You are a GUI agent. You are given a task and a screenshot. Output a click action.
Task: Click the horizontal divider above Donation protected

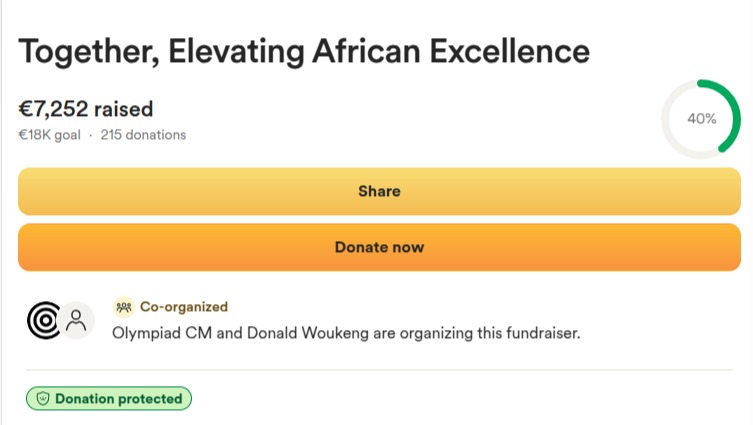coord(379,370)
